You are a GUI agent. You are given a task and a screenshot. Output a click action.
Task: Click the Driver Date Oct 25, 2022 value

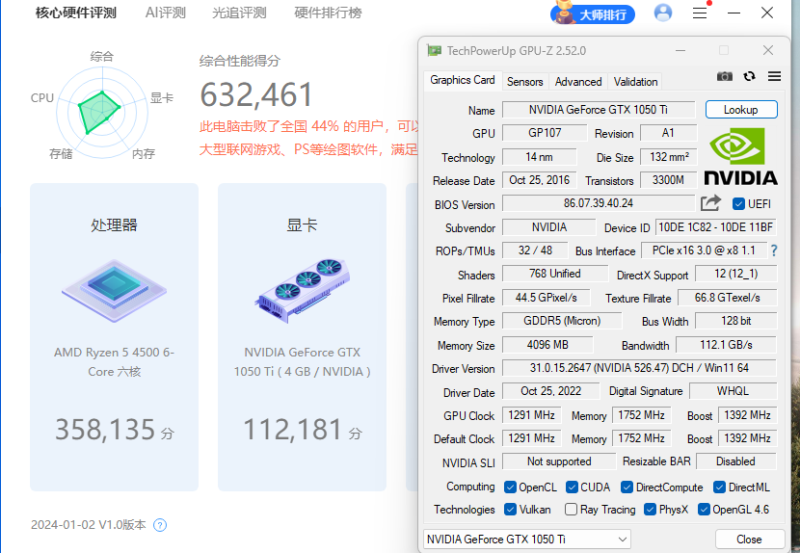click(551, 391)
